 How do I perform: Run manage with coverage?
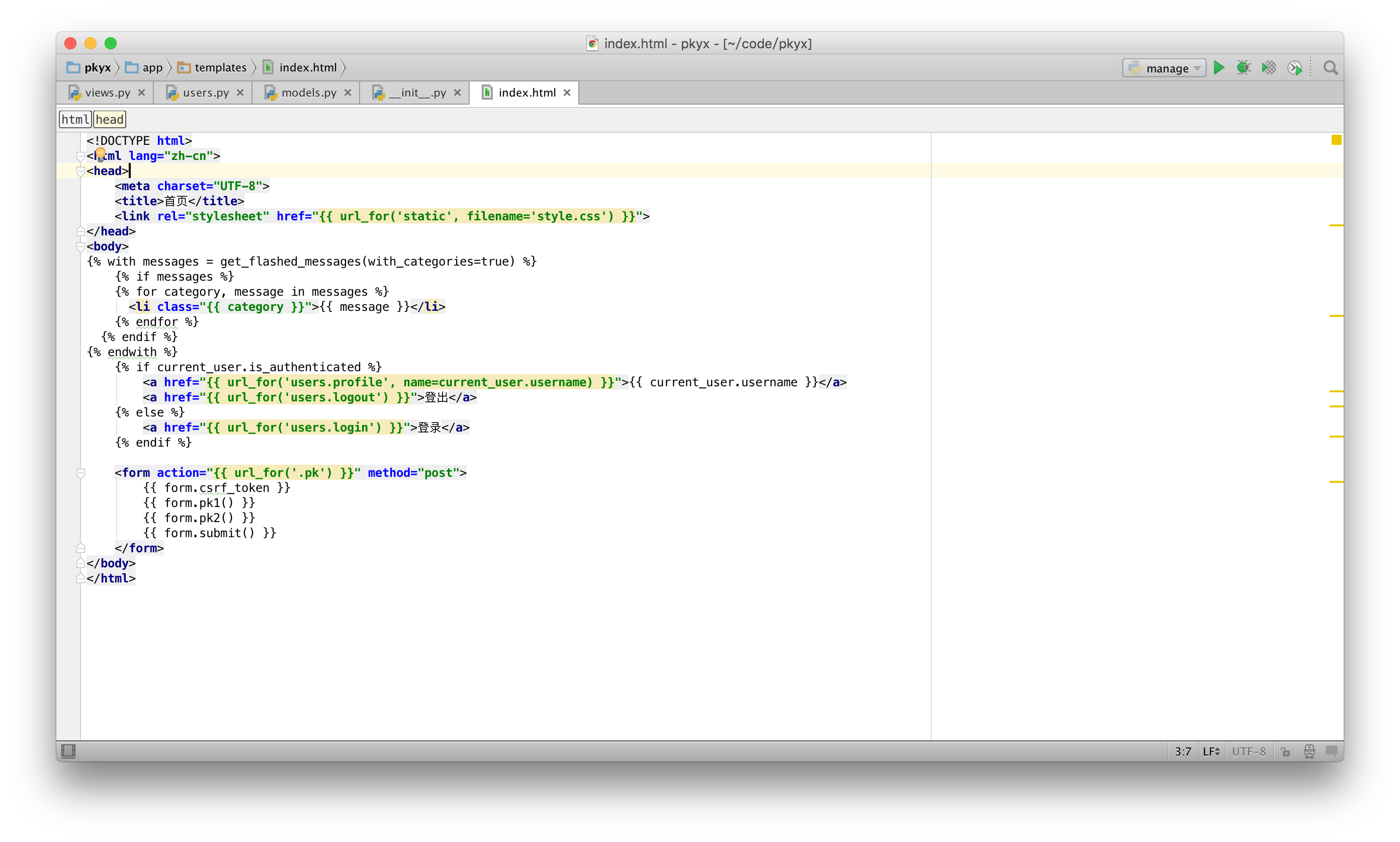[x=1269, y=68]
